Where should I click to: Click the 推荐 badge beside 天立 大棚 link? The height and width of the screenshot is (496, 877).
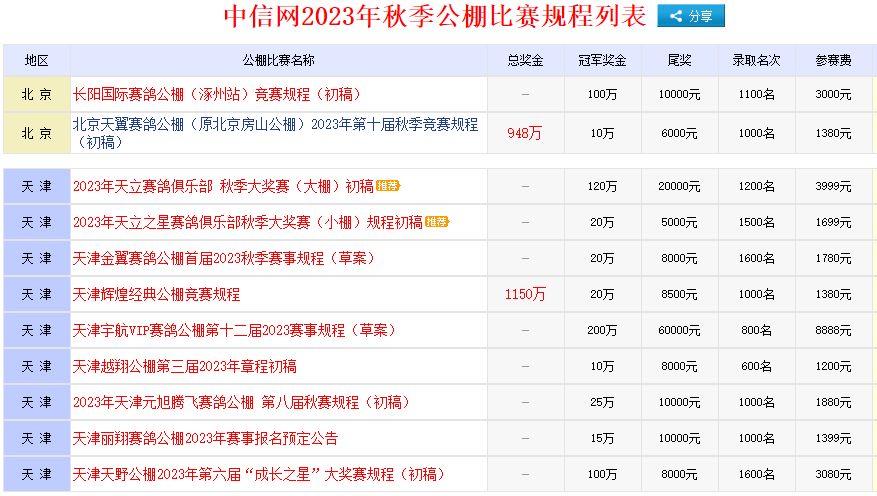point(389,186)
